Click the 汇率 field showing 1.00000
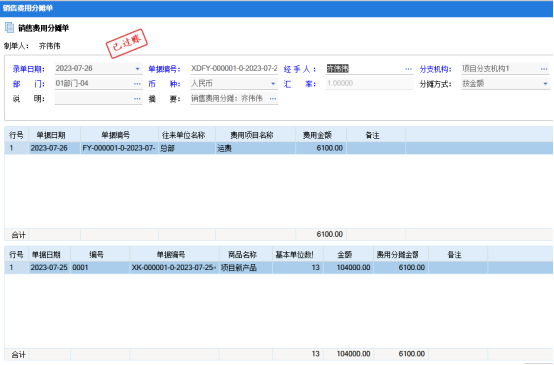554x365 pixels. [x=370, y=84]
